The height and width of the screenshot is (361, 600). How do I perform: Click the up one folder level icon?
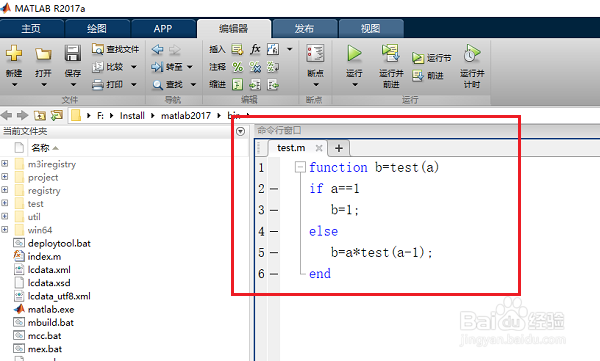(x=39, y=115)
